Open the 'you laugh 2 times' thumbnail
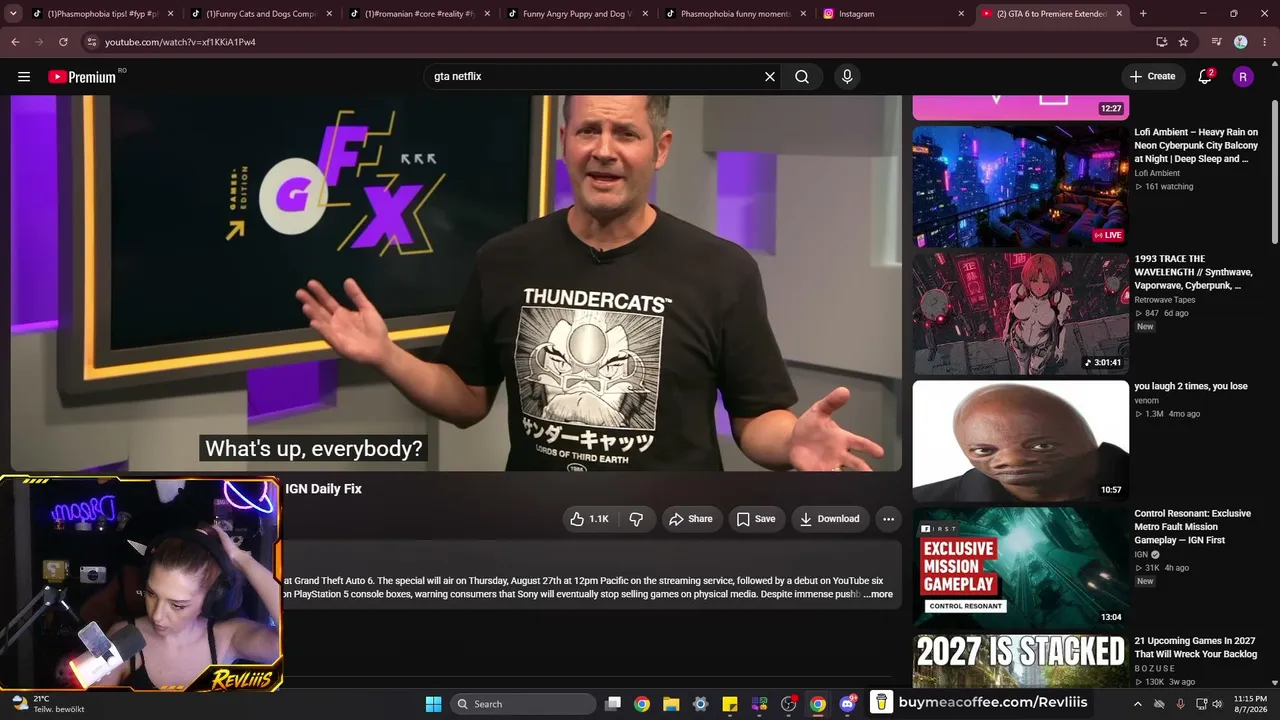This screenshot has width=1280, height=720. tap(1020, 440)
